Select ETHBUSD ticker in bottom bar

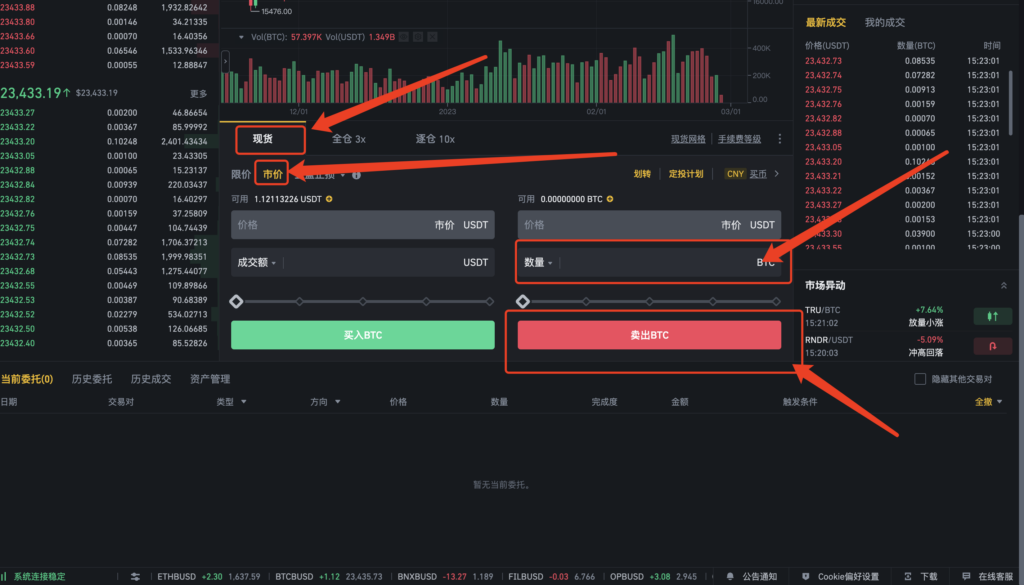click(x=208, y=577)
